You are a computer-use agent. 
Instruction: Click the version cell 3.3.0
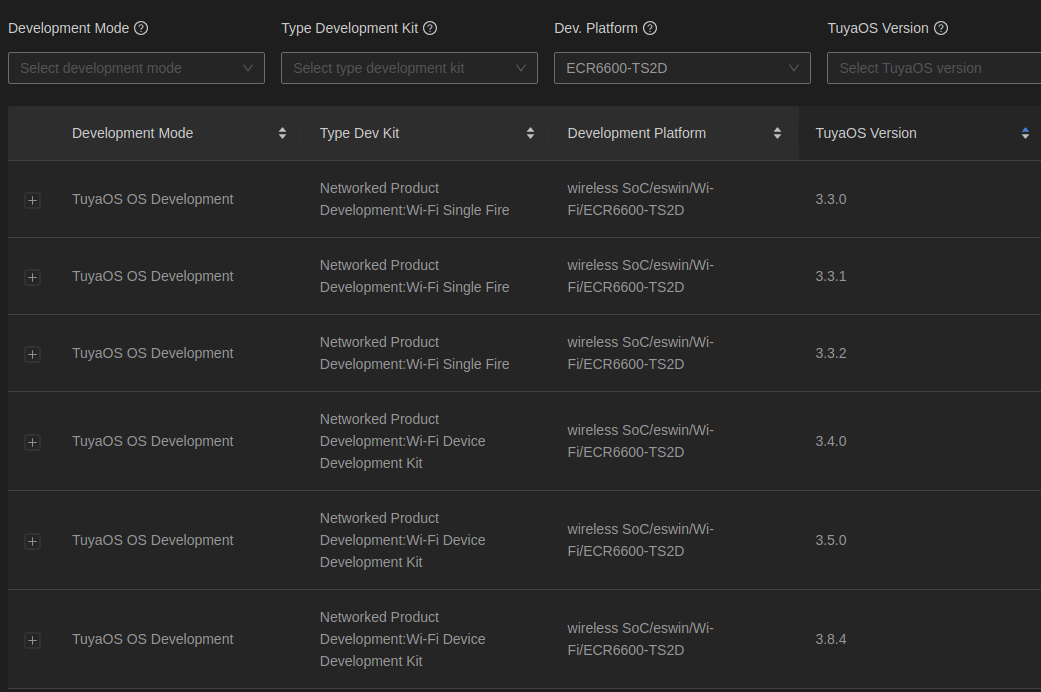tap(831, 199)
